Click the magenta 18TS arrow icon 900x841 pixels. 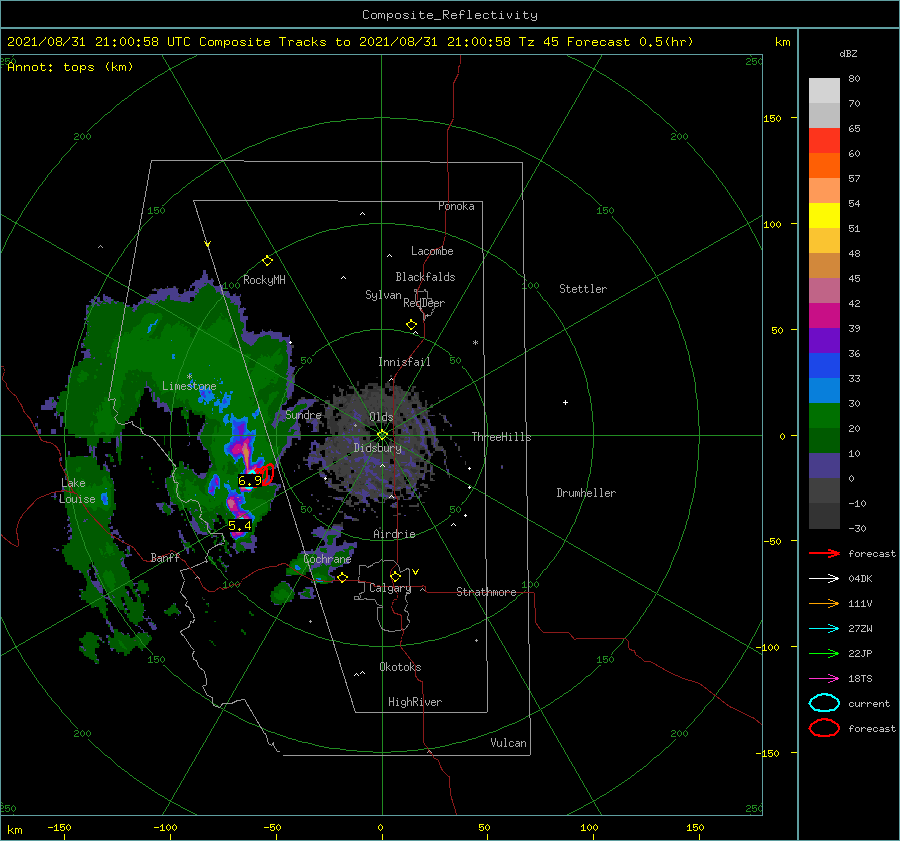[x=824, y=679]
